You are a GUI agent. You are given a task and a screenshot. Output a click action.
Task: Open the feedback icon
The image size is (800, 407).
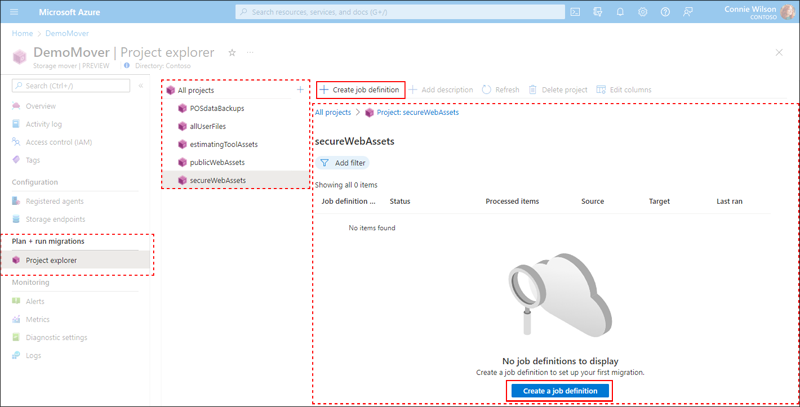point(687,12)
